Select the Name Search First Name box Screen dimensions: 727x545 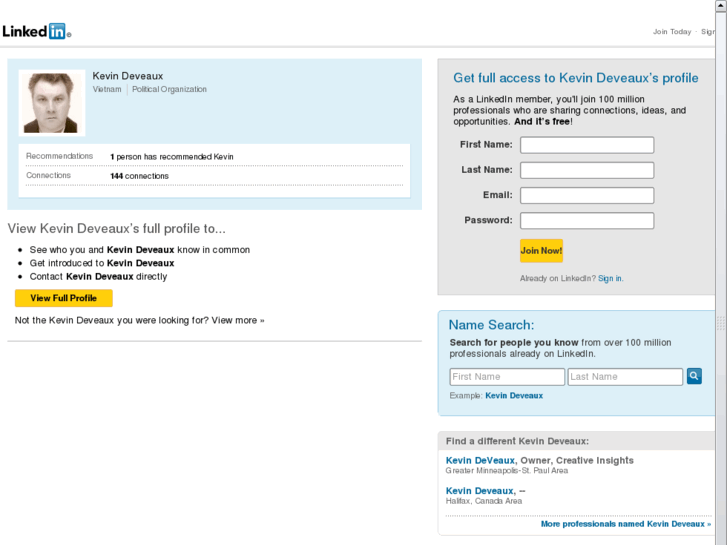[x=507, y=377]
